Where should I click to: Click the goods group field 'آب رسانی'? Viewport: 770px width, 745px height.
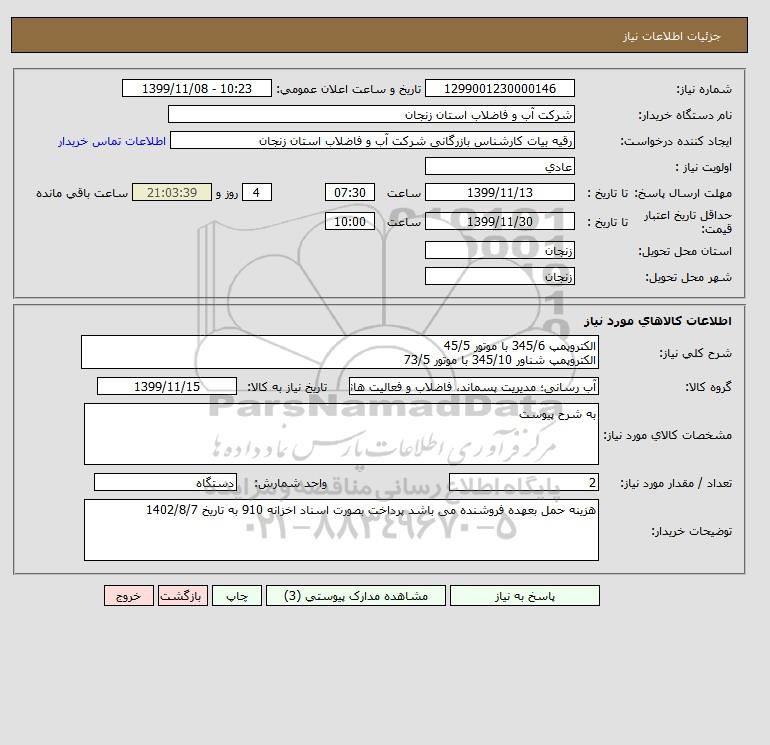tap(474, 386)
